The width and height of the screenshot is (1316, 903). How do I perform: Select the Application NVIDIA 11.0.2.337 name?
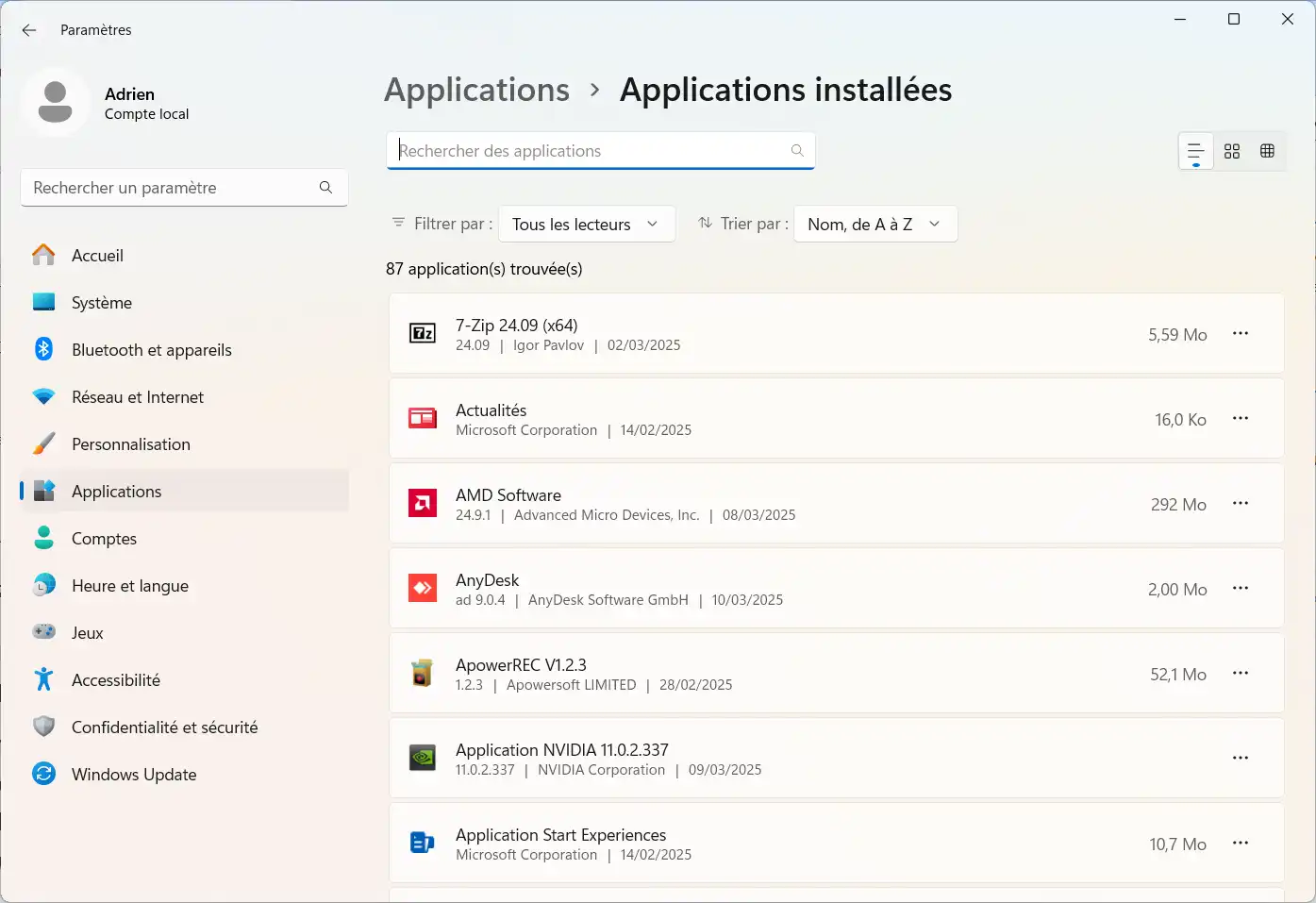tap(562, 750)
